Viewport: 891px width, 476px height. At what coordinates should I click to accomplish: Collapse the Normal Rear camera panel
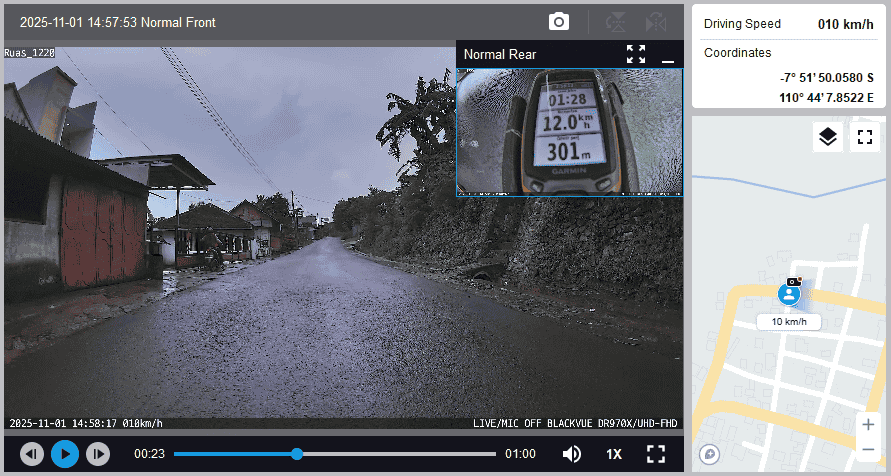(668, 55)
